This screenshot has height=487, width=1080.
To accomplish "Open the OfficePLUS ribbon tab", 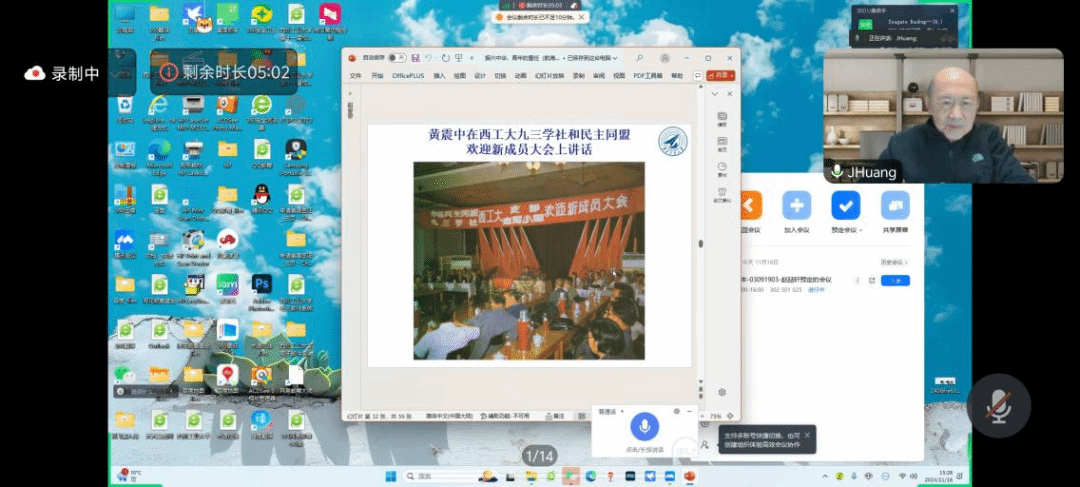I will 408,76.
